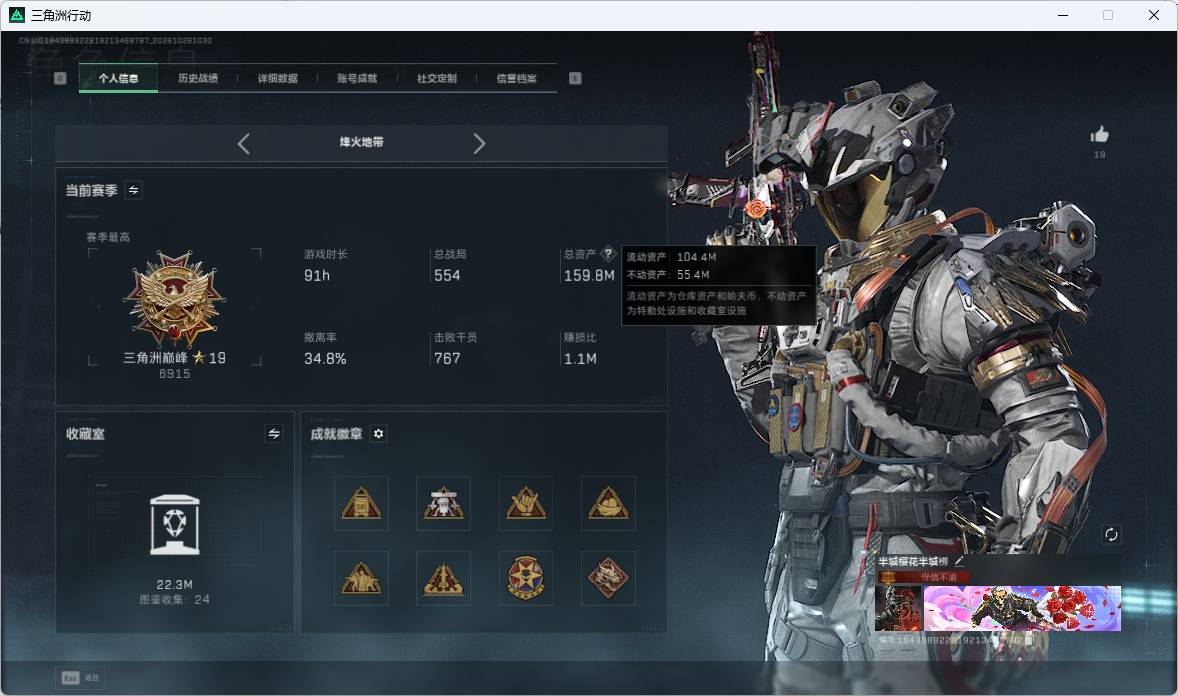Switch to previous game mode with left arrow
1178x696 pixels.
243,143
